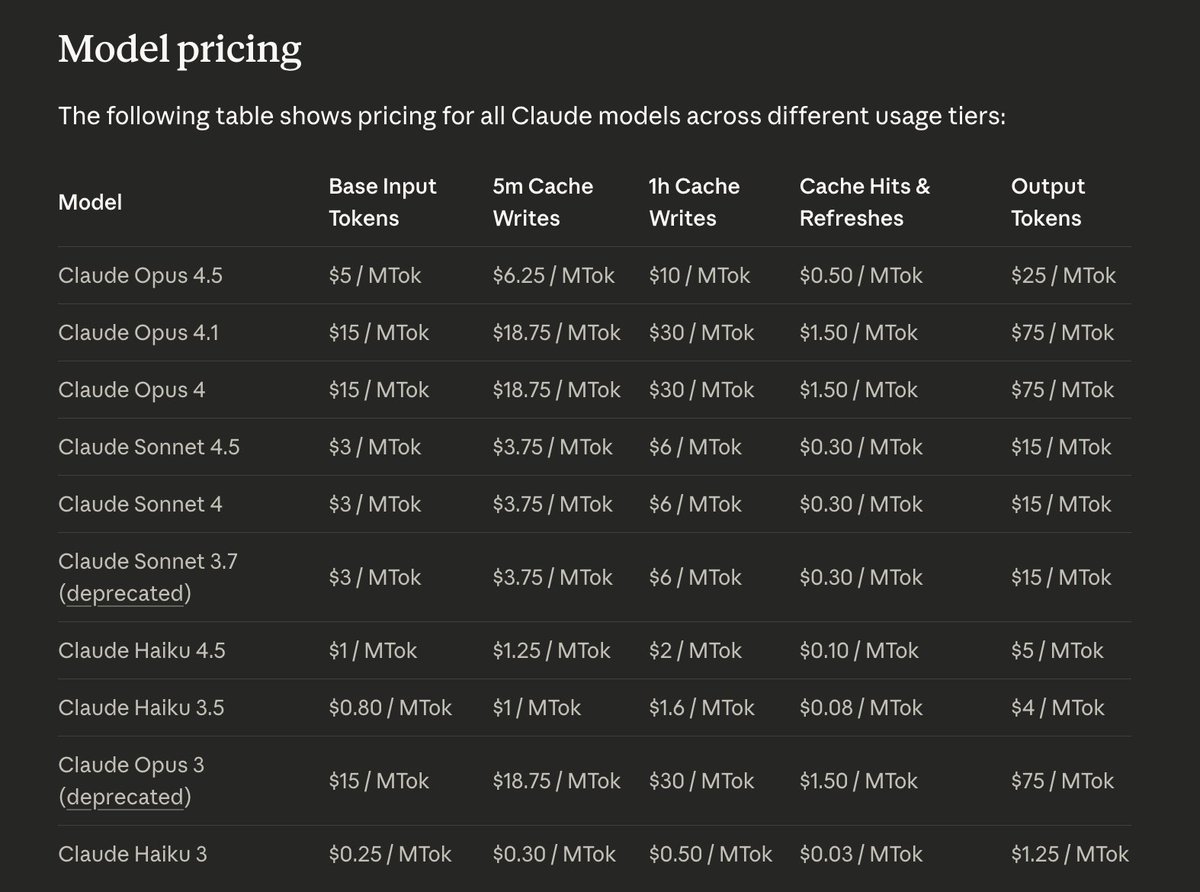Select the Claude Opus 4.5 row label

(140, 276)
